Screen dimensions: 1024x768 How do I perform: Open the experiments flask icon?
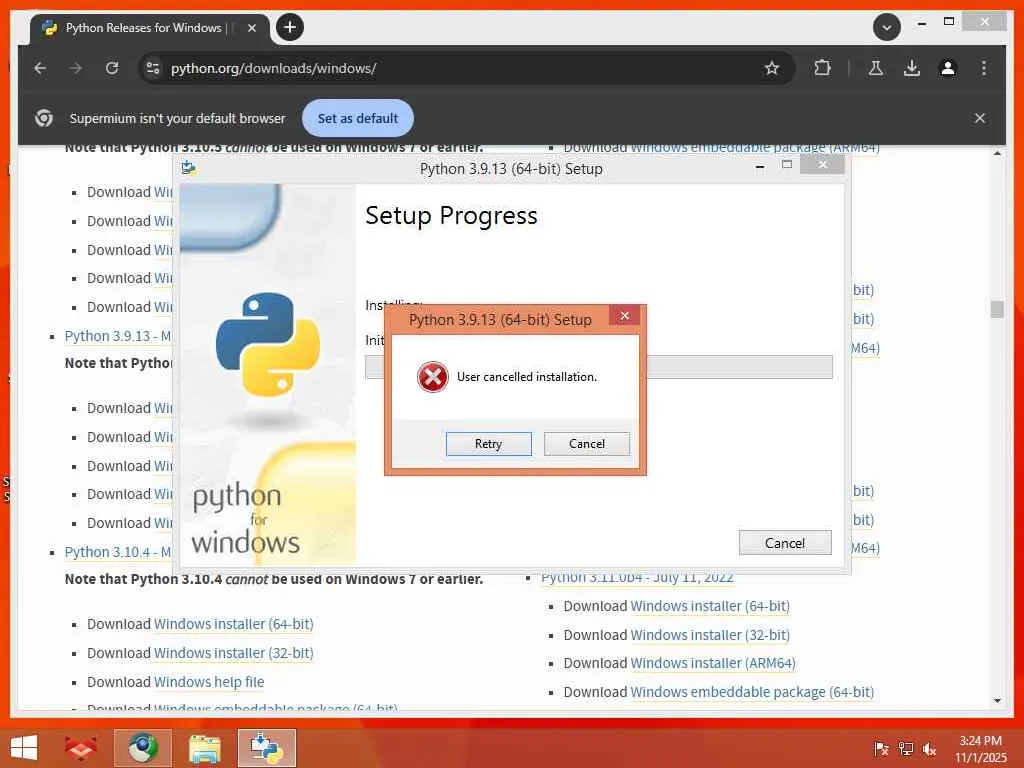point(876,68)
